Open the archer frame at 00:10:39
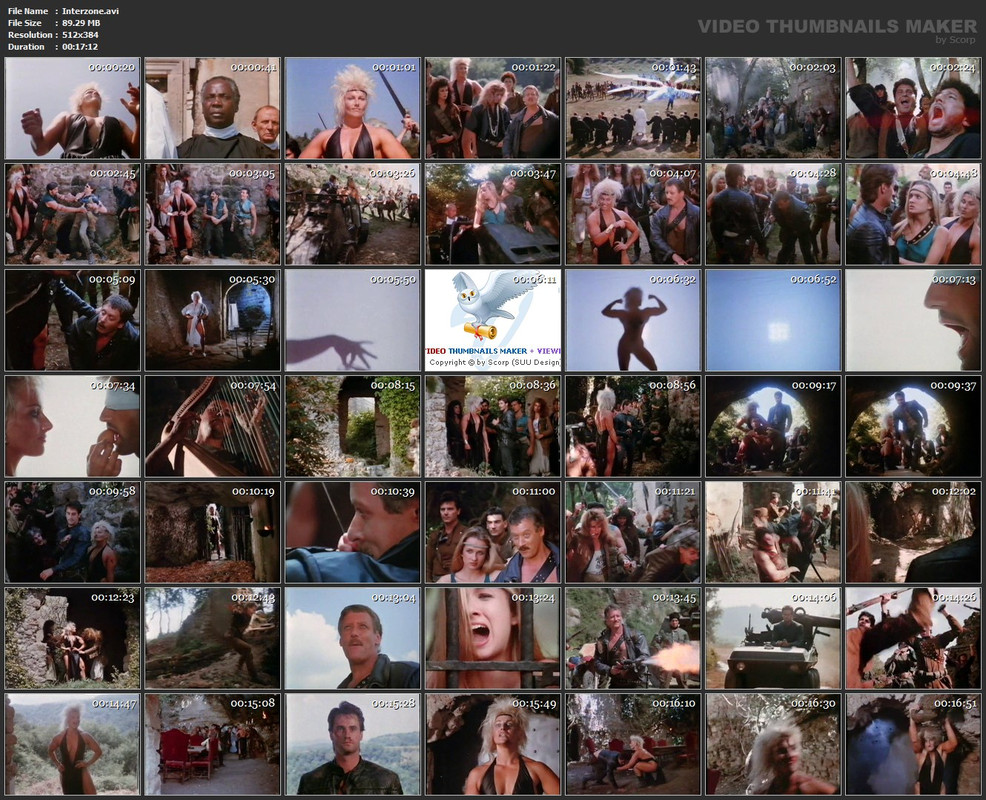Image resolution: width=986 pixels, height=800 pixels. 353,533
